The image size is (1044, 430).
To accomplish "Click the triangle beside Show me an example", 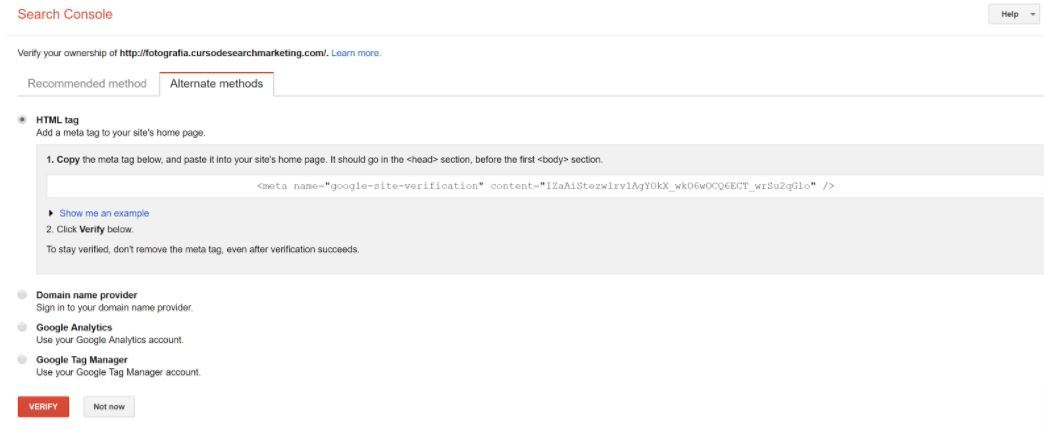I will [x=51, y=214].
